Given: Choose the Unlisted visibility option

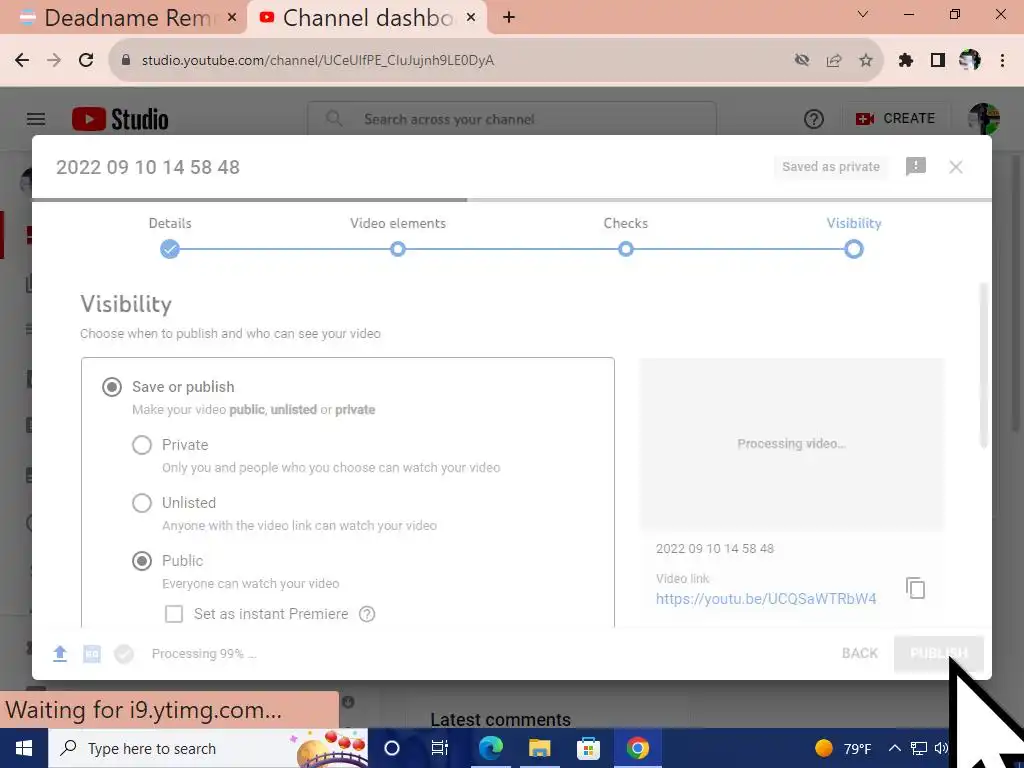Looking at the screenshot, I should tap(142, 503).
